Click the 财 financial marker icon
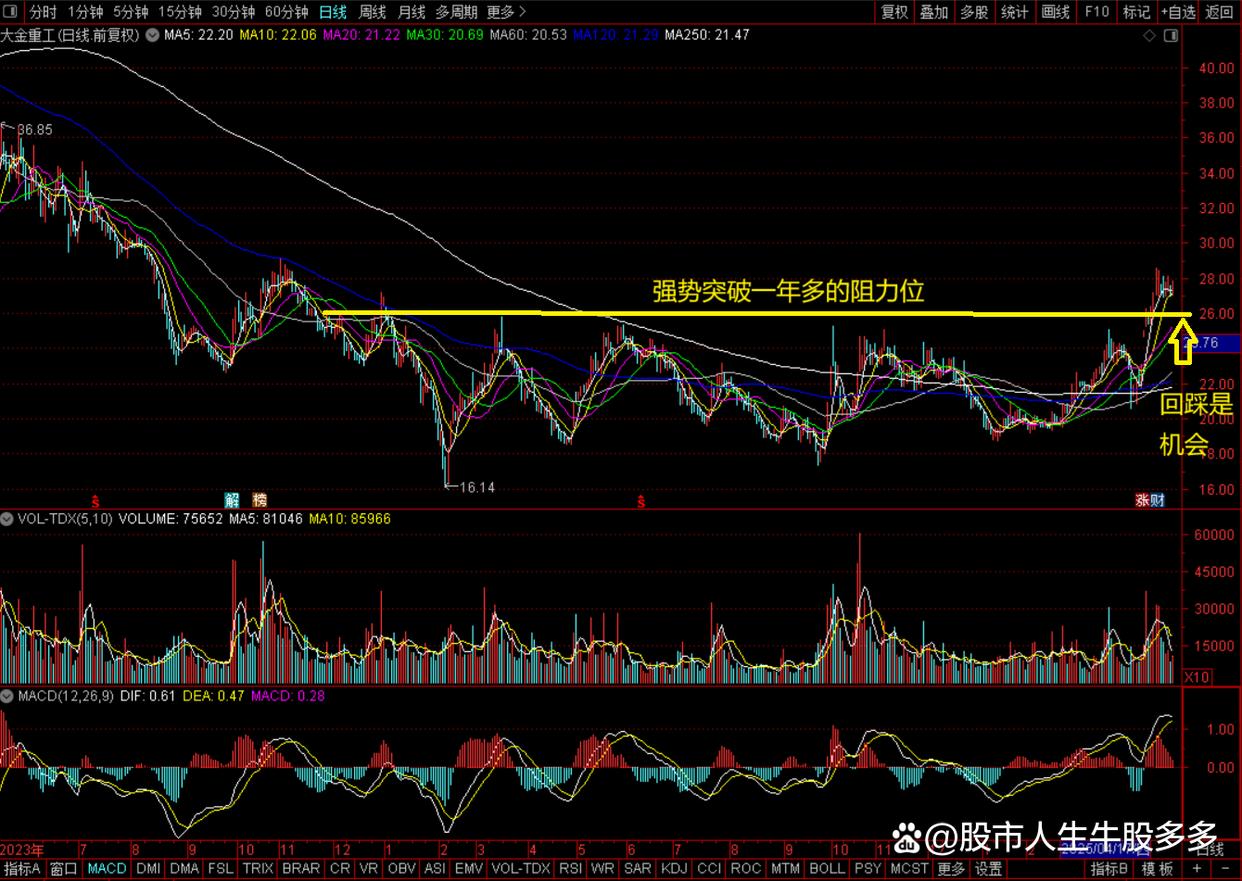1242x881 pixels. pyautogui.click(x=1157, y=500)
